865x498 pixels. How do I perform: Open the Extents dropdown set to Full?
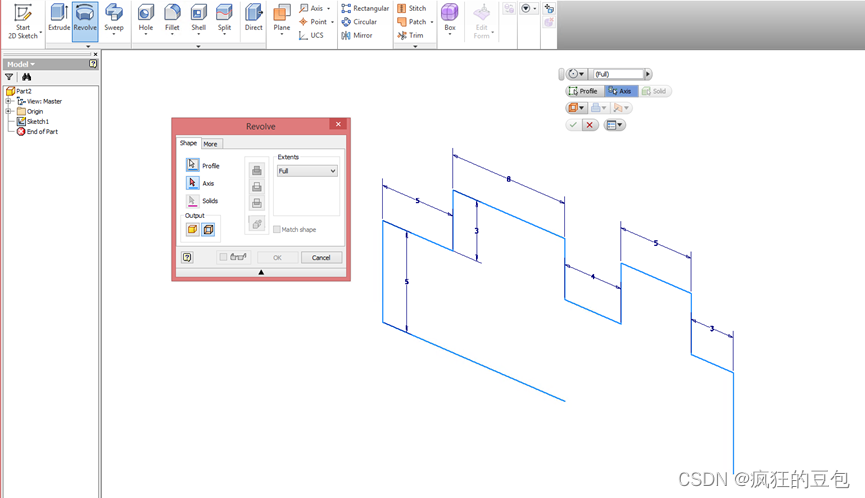(307, 171)
